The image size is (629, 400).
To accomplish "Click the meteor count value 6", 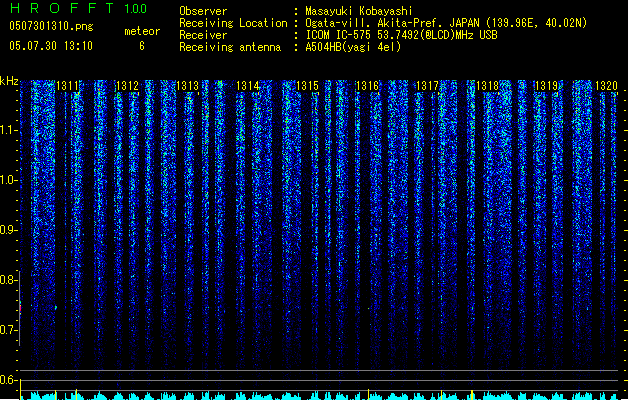I will pyautogui.click(x=142, y=46).
